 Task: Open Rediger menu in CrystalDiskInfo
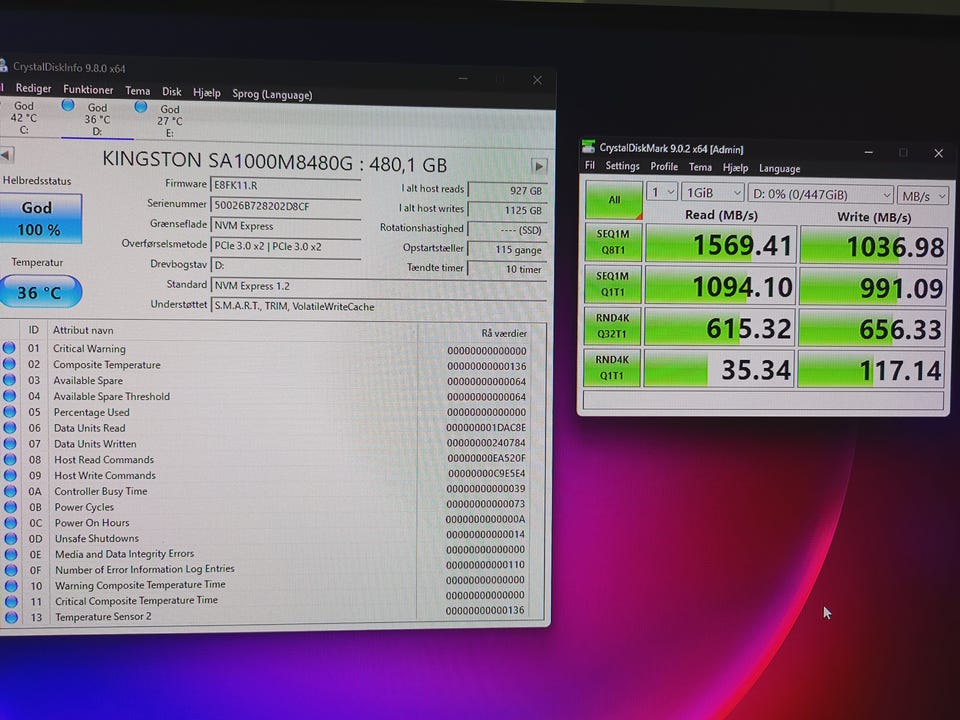(33, 88)
